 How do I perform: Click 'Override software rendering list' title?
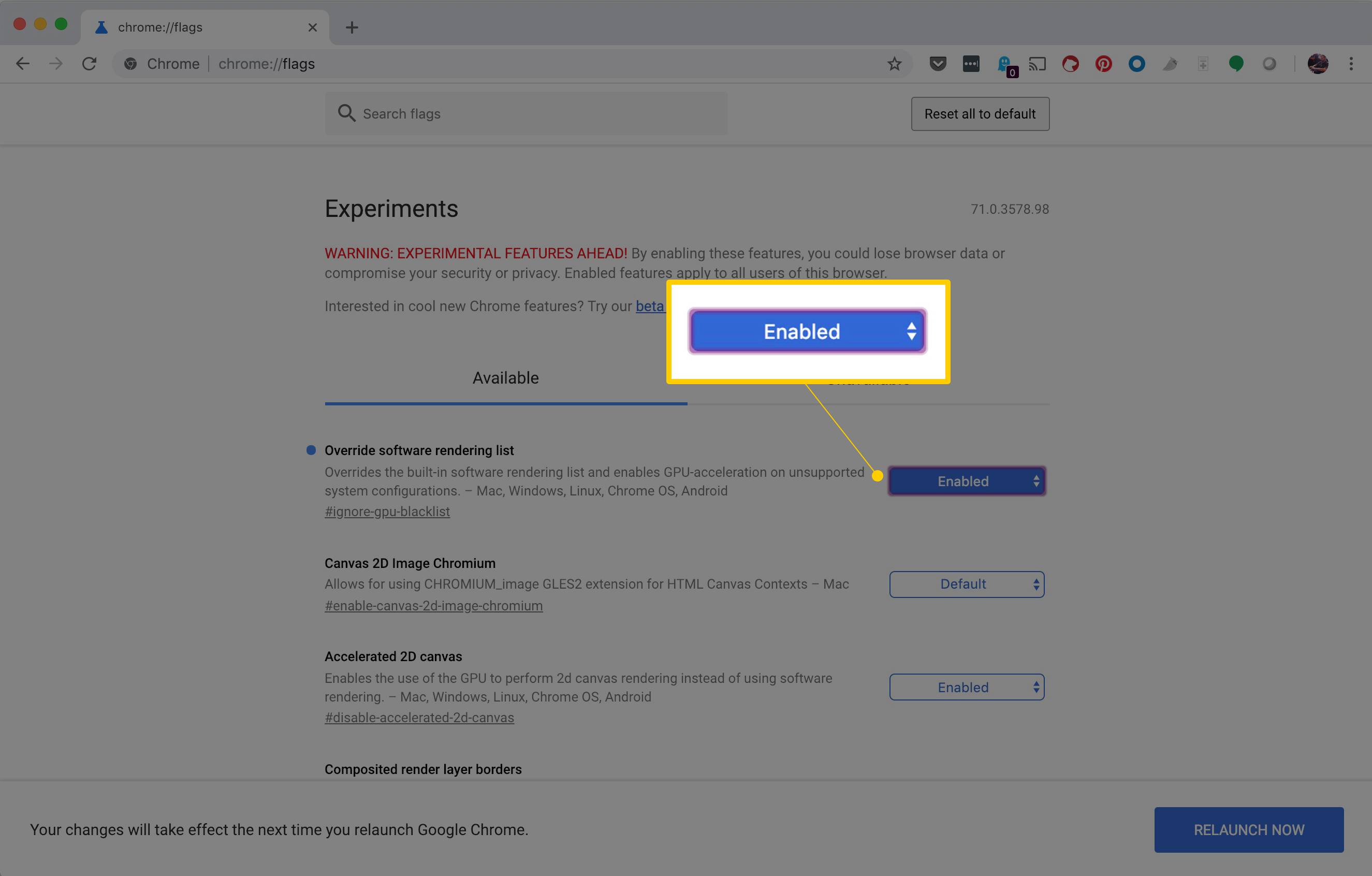pos(419,450)
